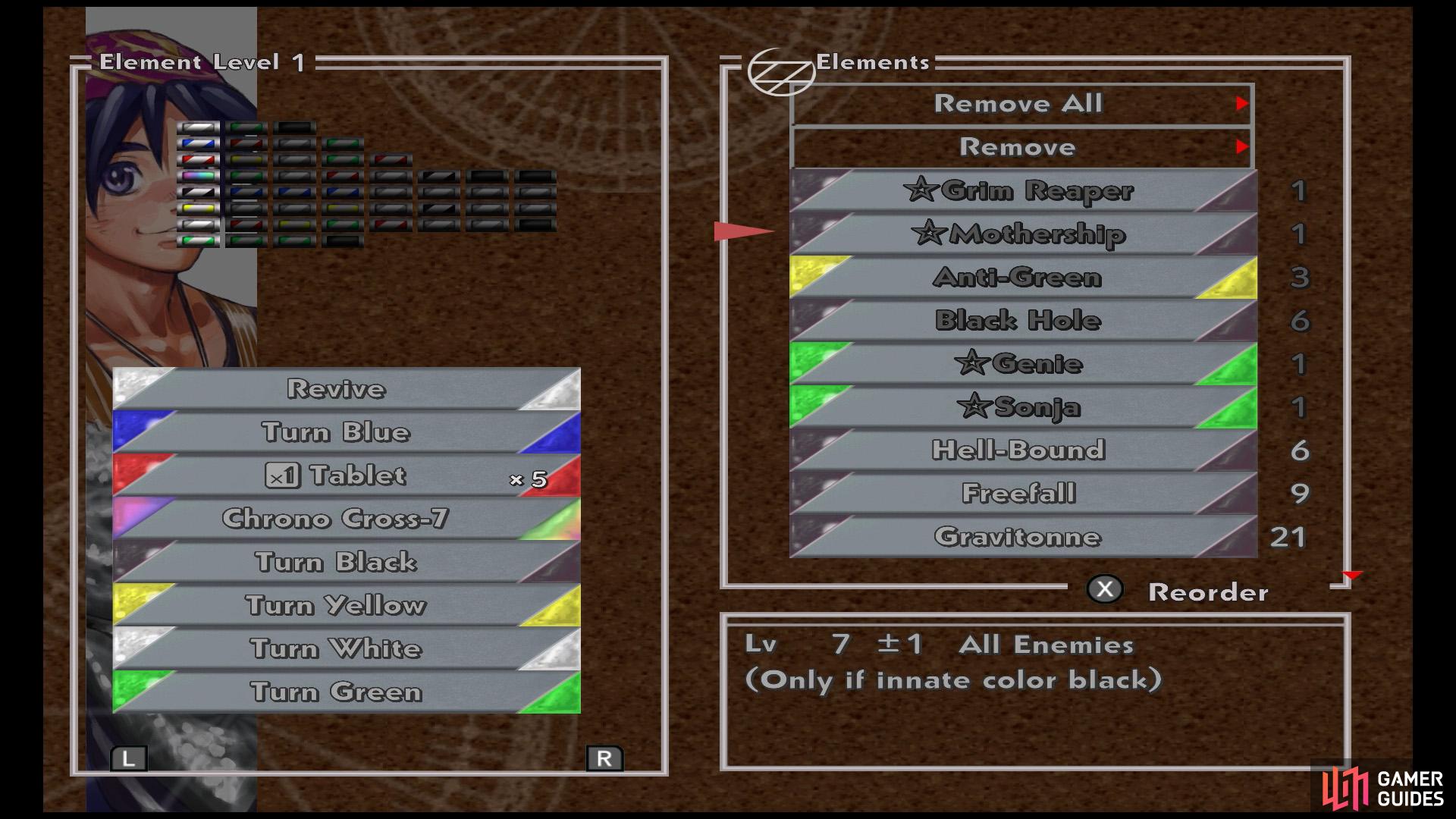
Task: Toggle element grid slot row 1
Action: [x=199, y=125]
